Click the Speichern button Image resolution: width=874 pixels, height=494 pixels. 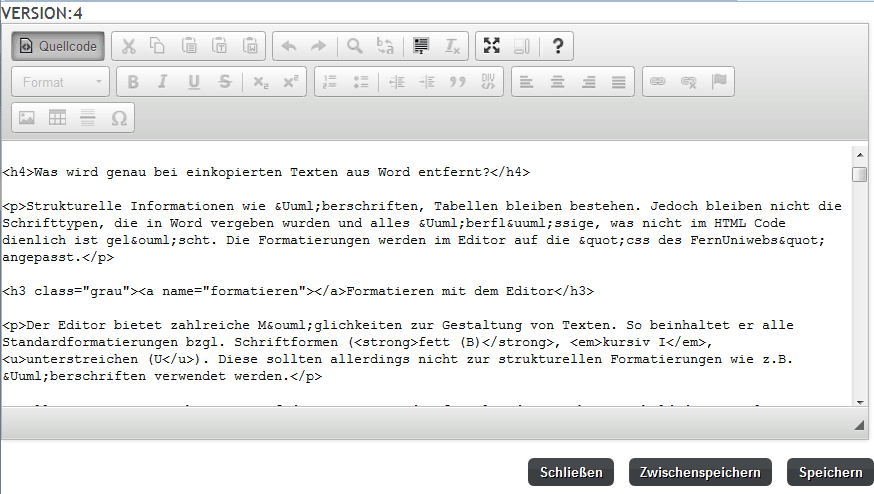point(830,472)
